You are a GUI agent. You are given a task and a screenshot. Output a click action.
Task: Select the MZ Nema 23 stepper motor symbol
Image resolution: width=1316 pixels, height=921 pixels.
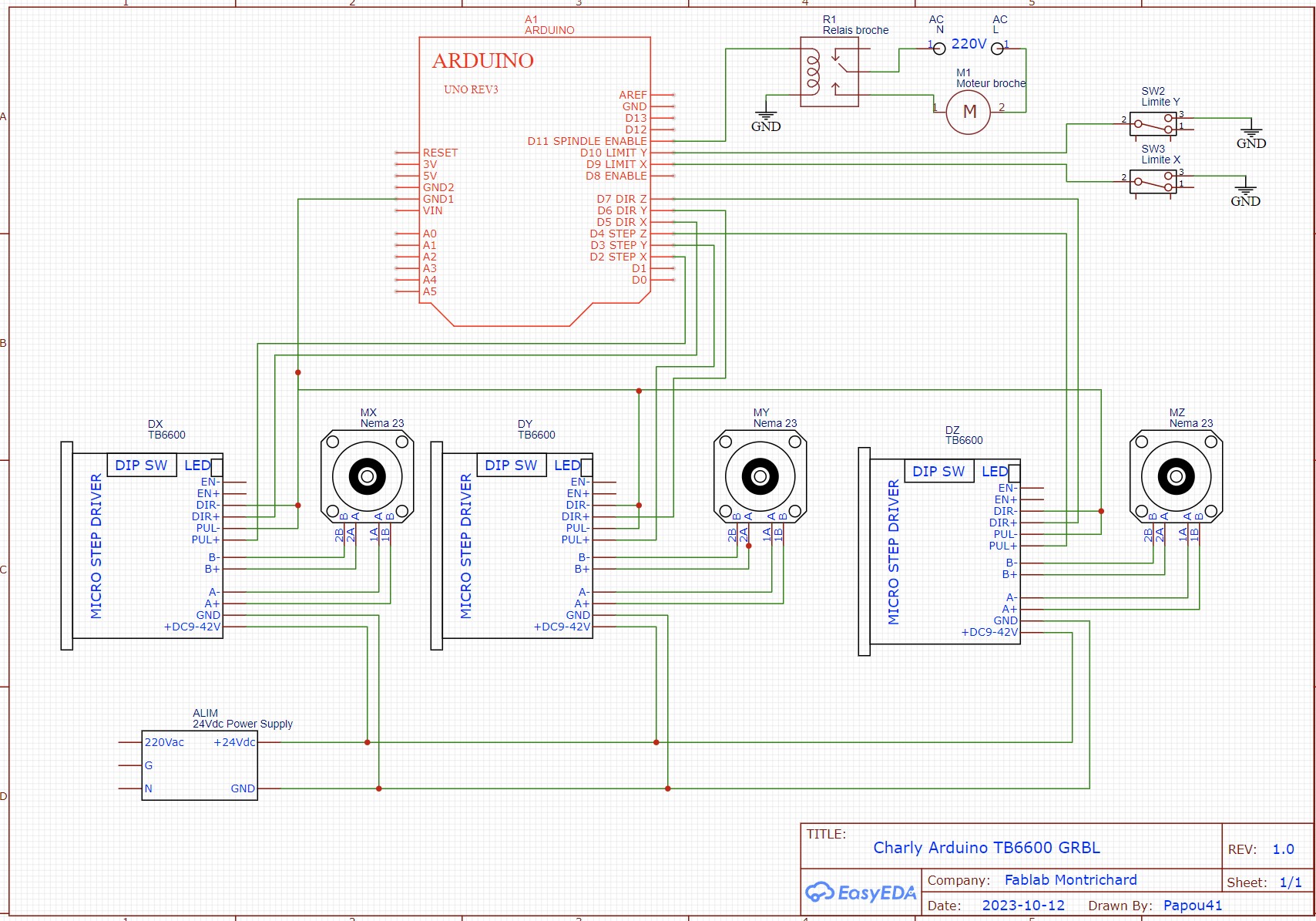(1176, 476)
